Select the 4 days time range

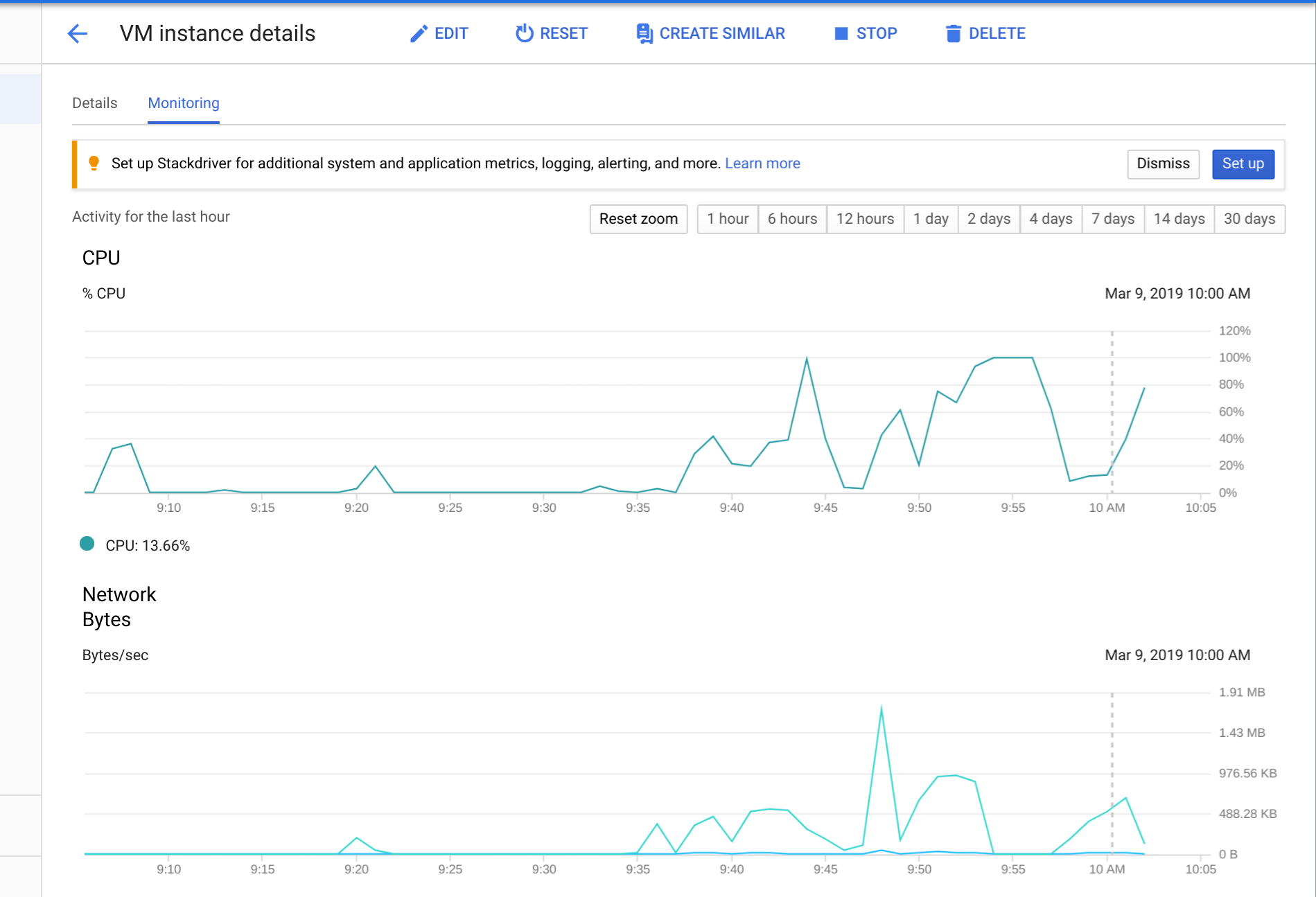coord(1051,219)
